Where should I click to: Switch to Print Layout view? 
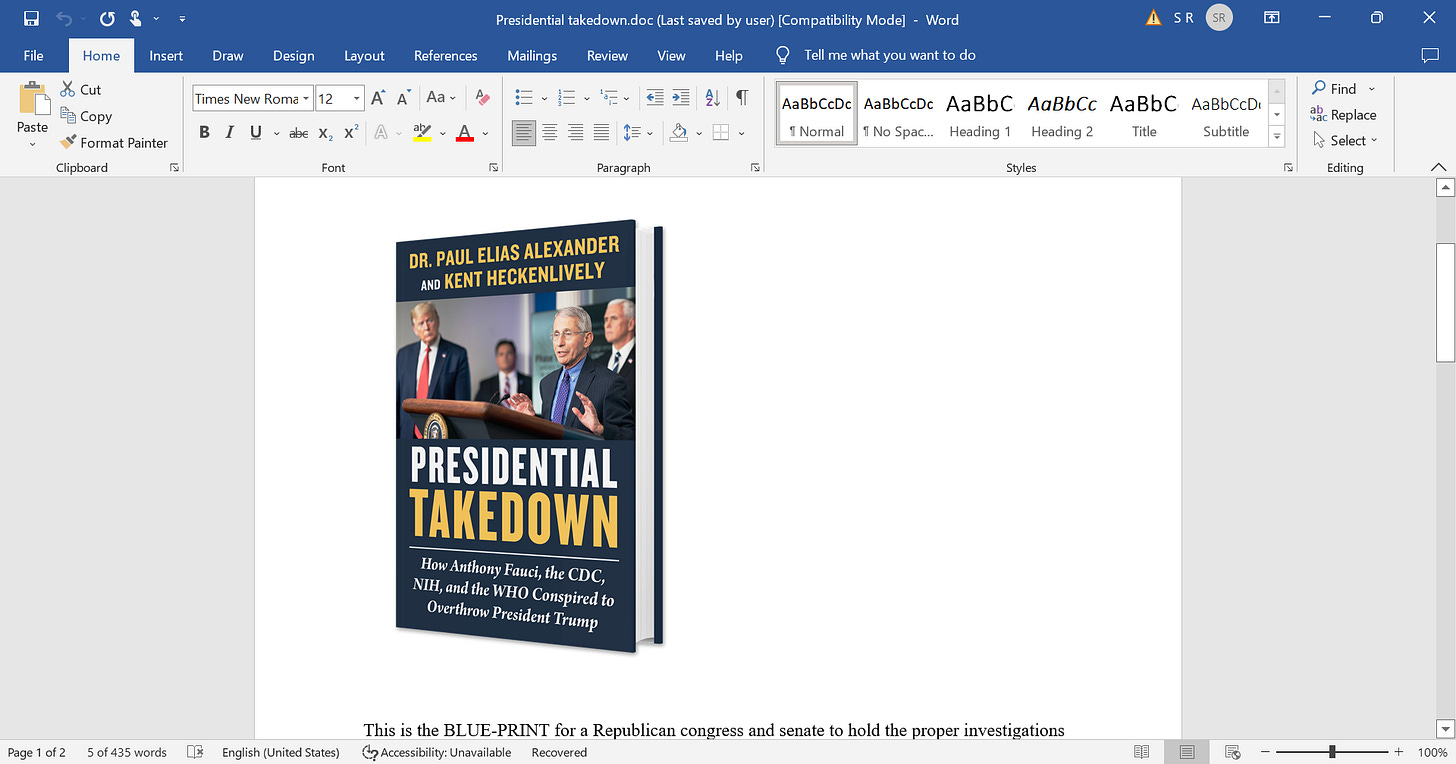coord(1187,752)
